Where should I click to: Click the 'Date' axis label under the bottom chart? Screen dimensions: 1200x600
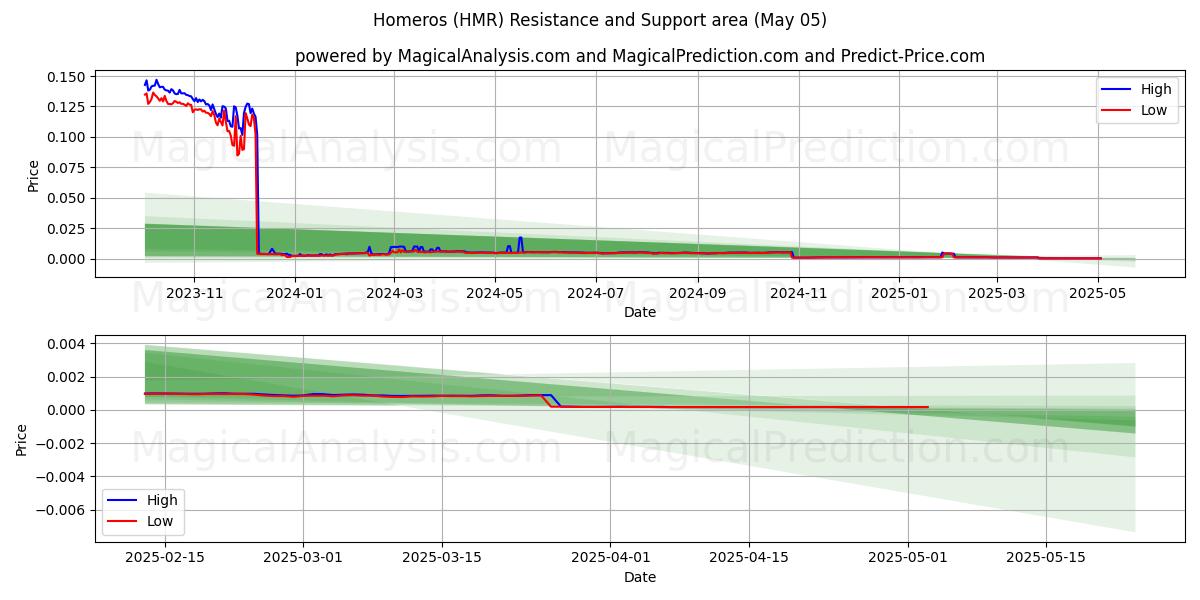pyautogui.click(x=640, y=577)
